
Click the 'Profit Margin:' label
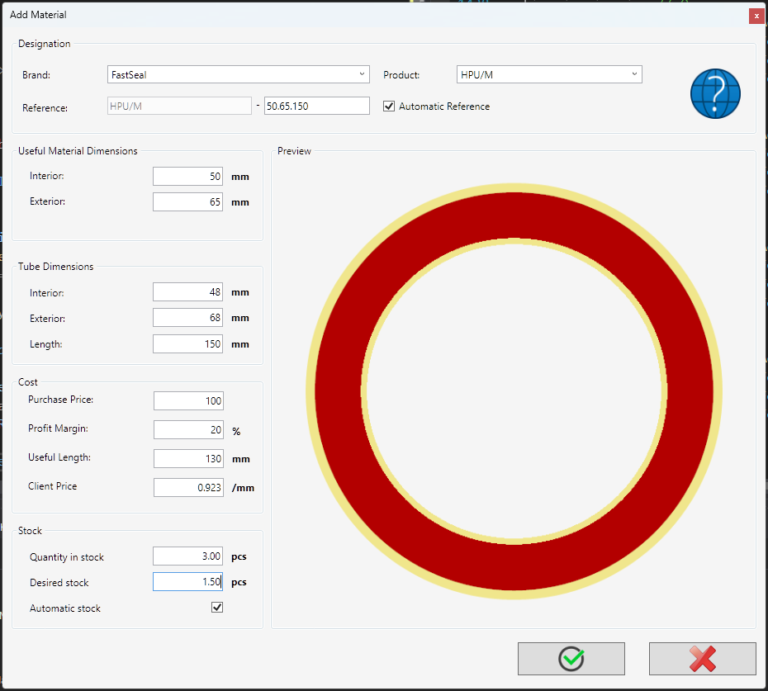point(58,429)
